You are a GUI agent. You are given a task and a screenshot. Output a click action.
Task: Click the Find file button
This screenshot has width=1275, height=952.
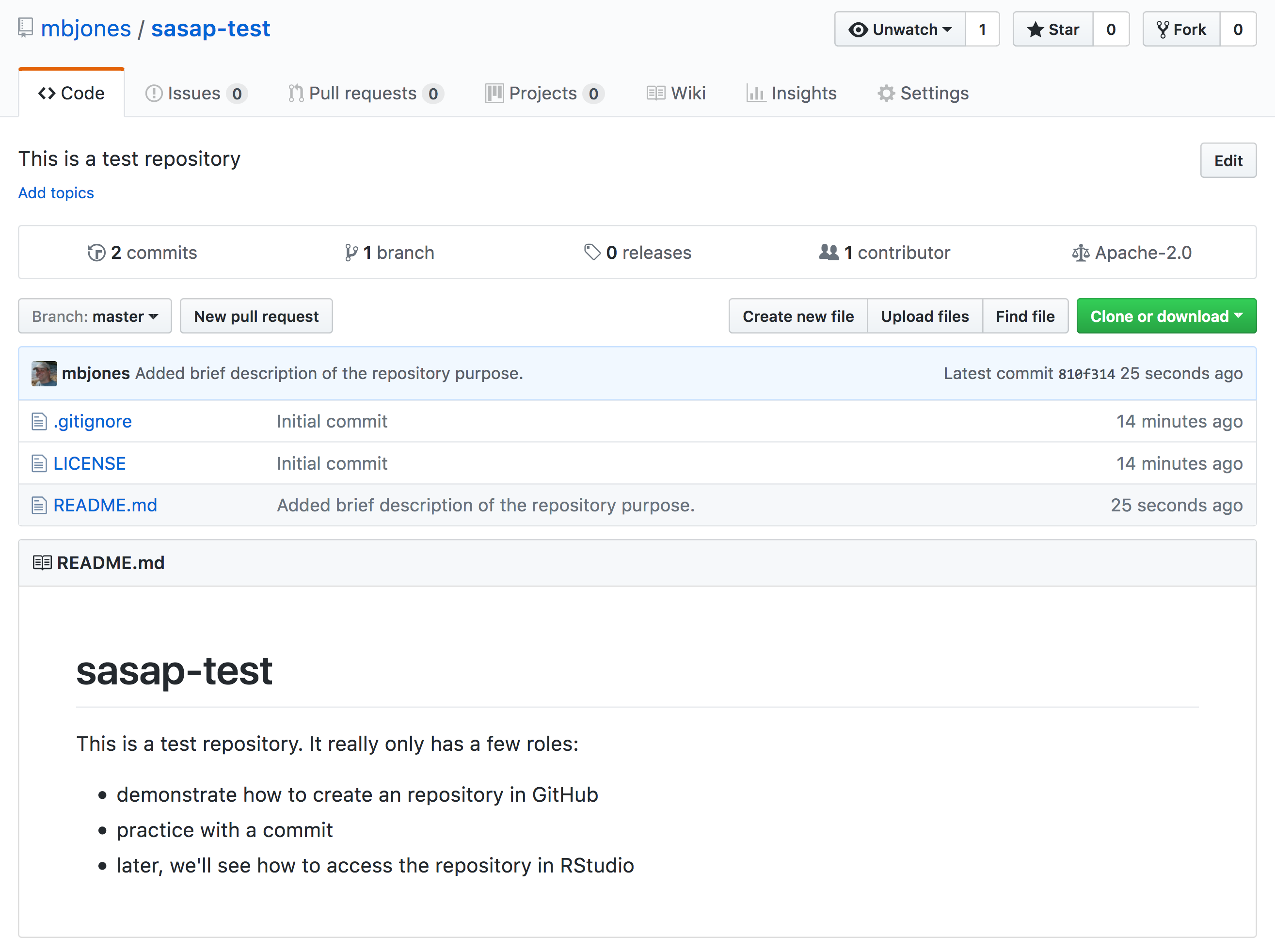coord(1025,317)
